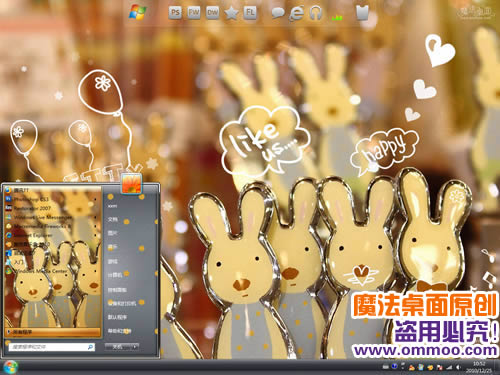Open the arrow next to 关机 button
The width and height of the screenshot is (500, 375).
click(135, 347)
